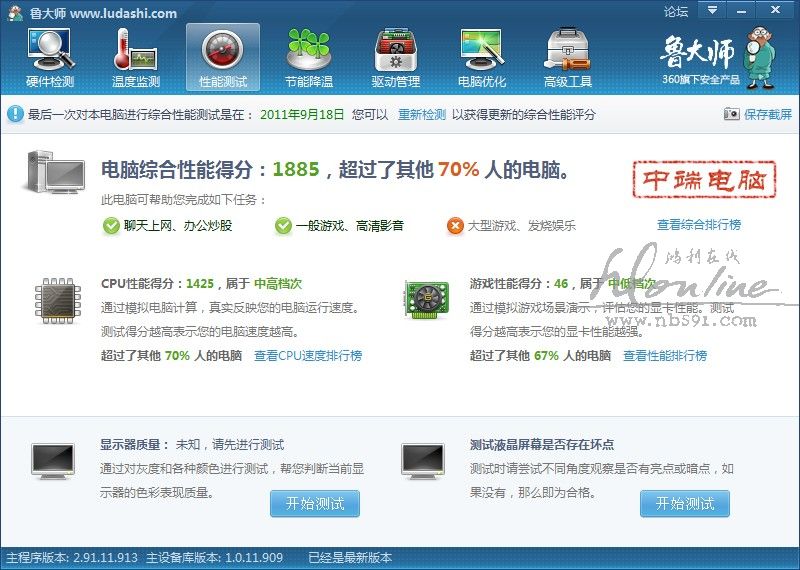The image size is (800, 570).
Task: Click the monitor icon beside 显示器质量
Action: 53,461
